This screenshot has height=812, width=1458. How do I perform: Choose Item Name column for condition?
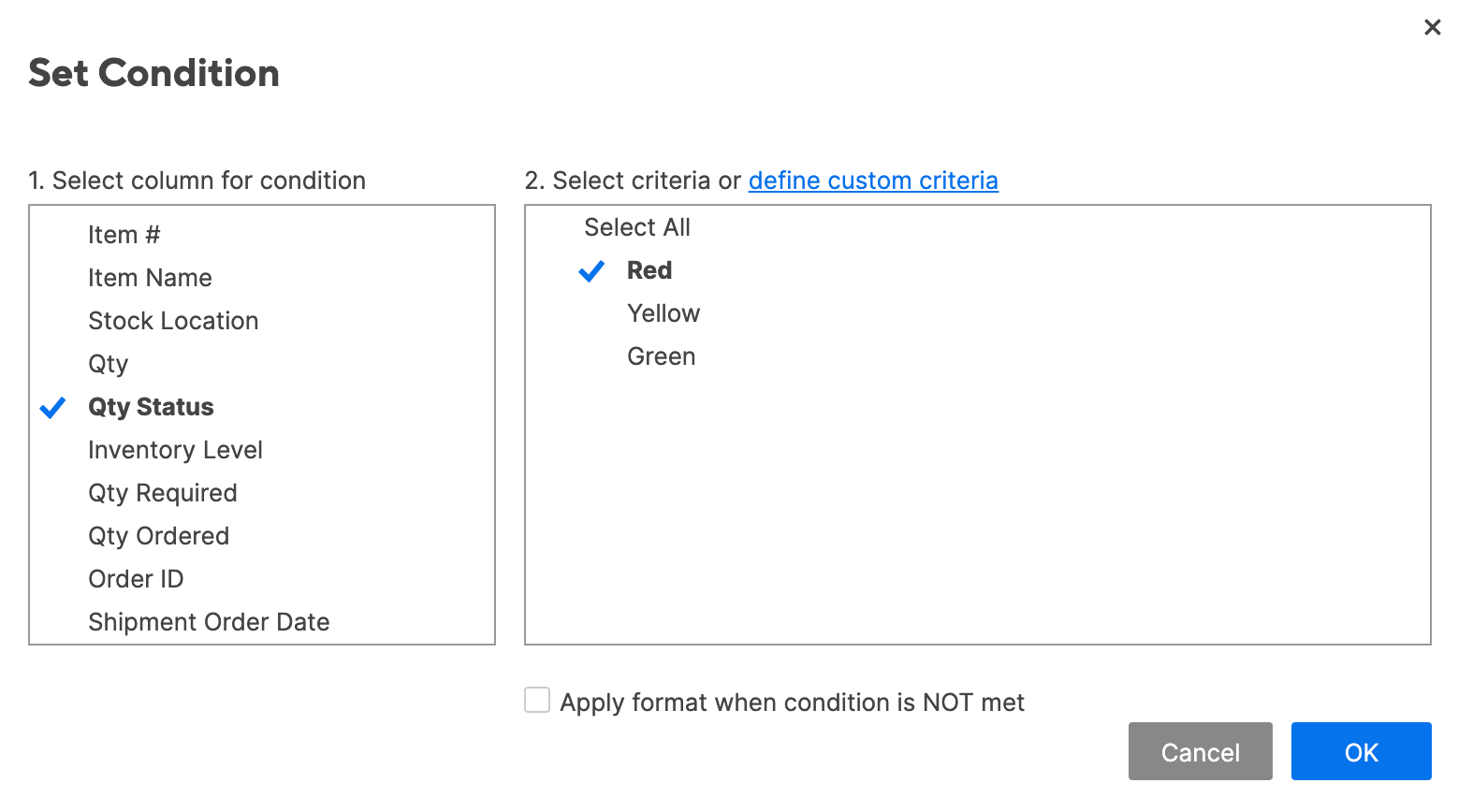150,278
